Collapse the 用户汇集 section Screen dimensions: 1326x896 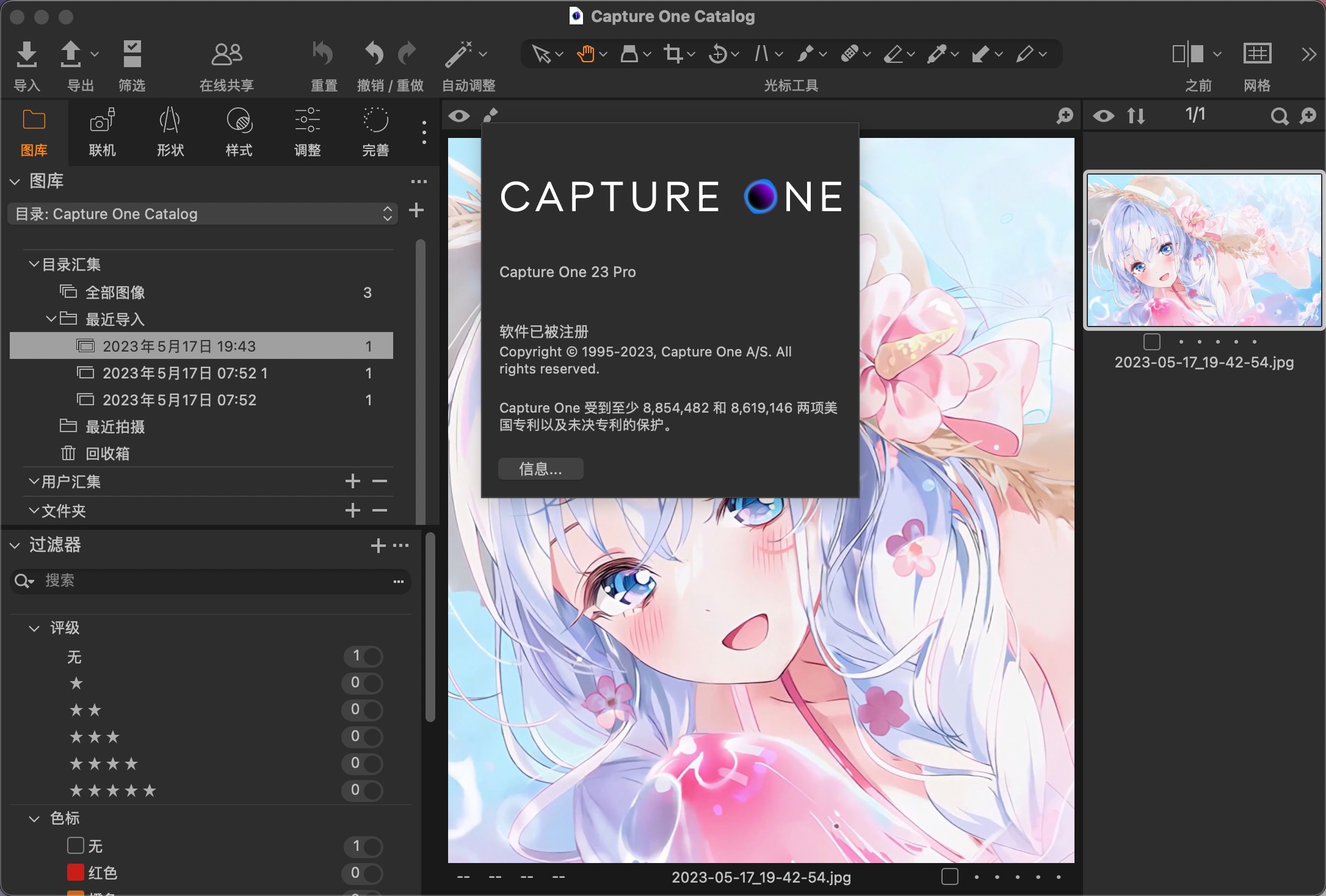point(34,481)
